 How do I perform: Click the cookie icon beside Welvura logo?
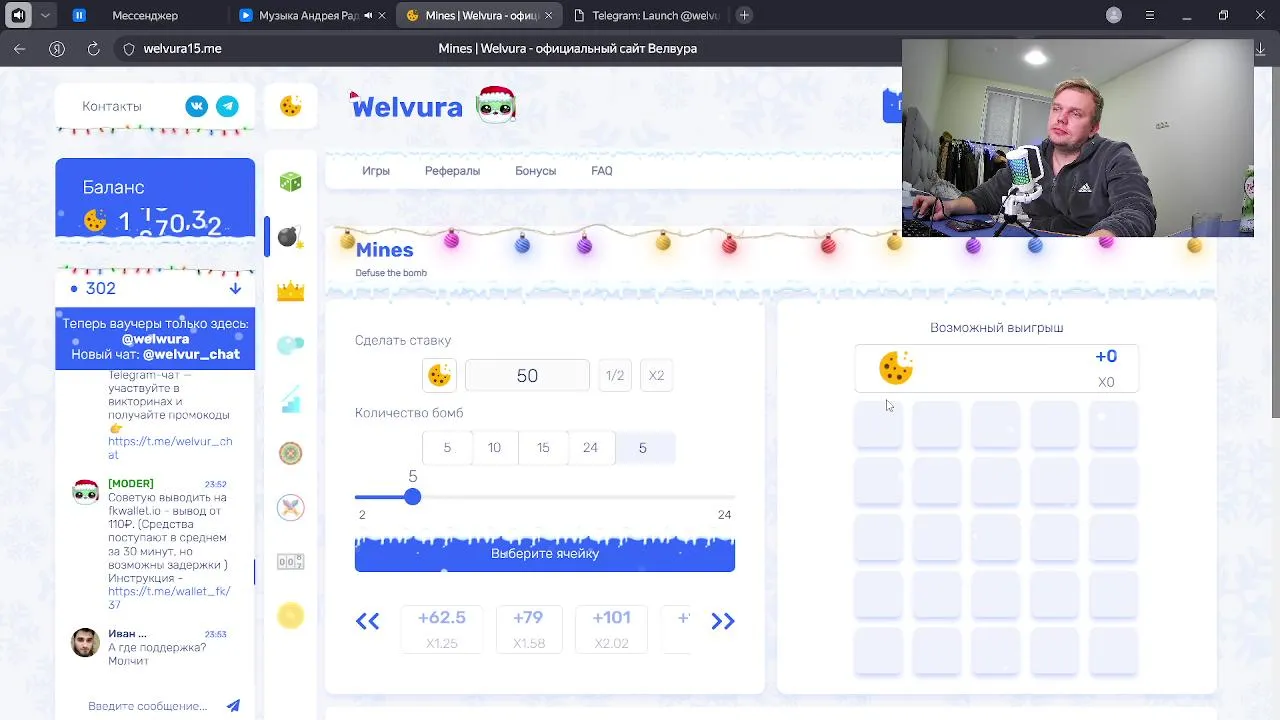(291, 106)
